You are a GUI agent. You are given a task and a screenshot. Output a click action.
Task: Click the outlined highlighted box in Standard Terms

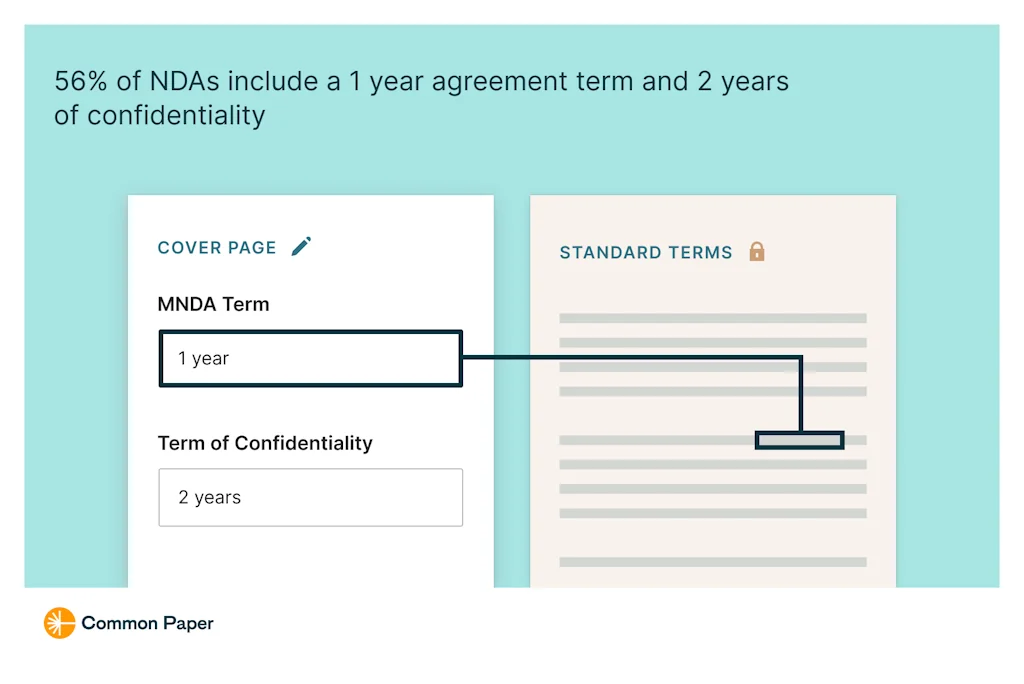[799, 440]
